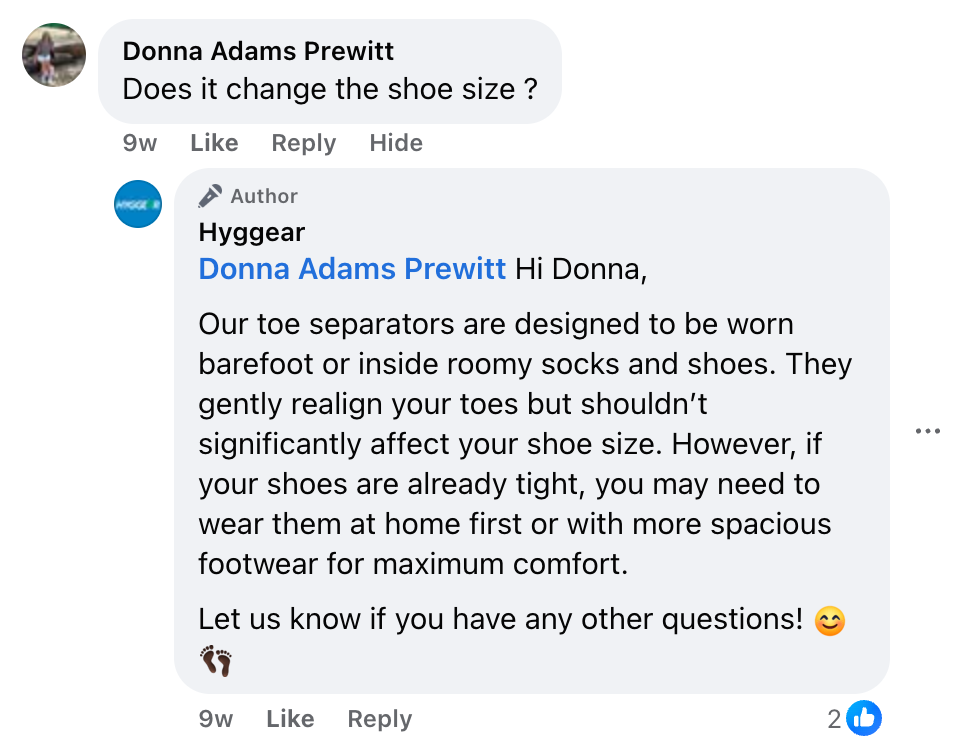Click the Author badge microphone icon
This screenshot has height=744, width=976.
click(x=210, y=196)
